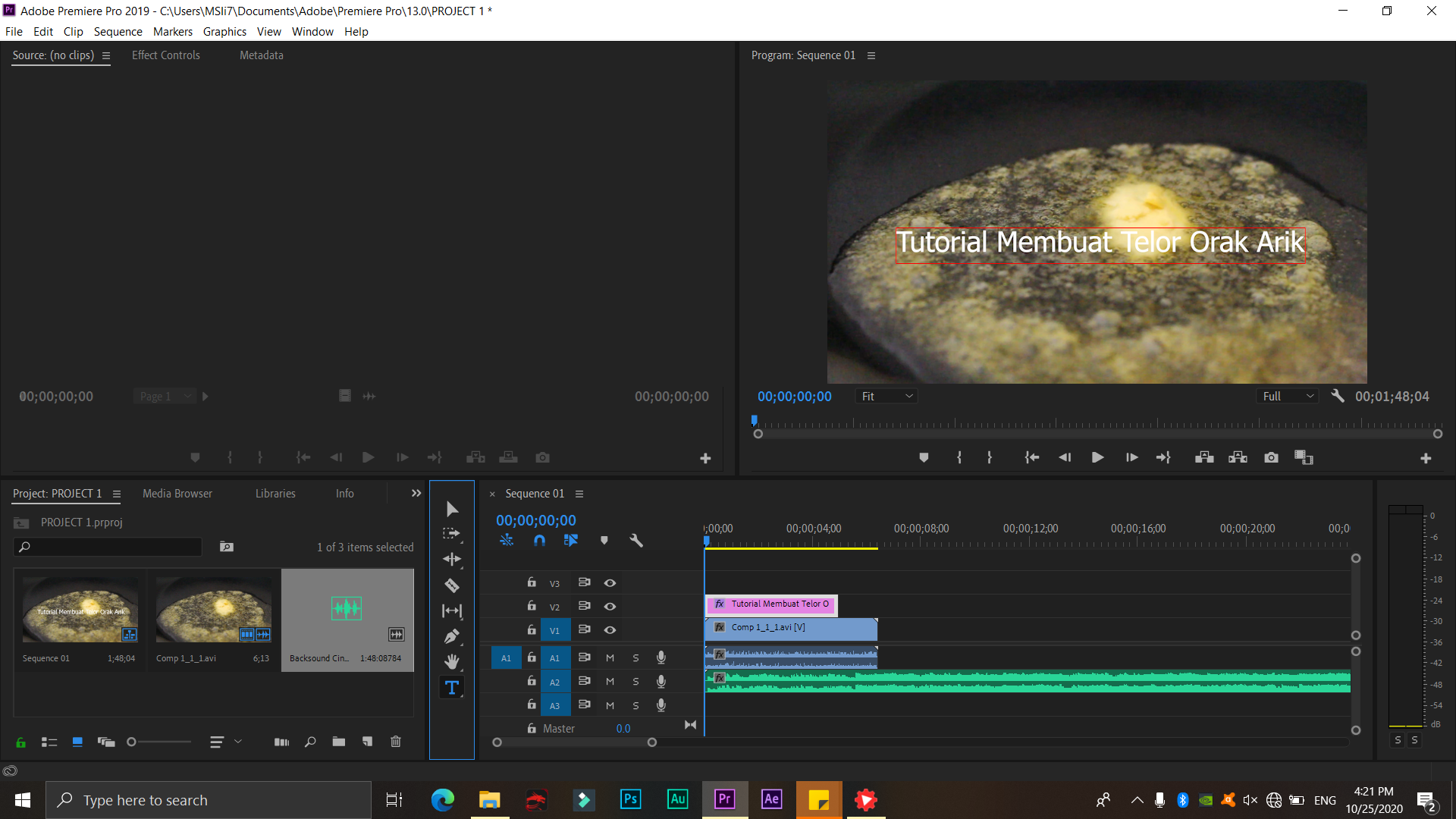Open the Full playback resolution dropdown
The image size is (1456, 819).
1288,396
